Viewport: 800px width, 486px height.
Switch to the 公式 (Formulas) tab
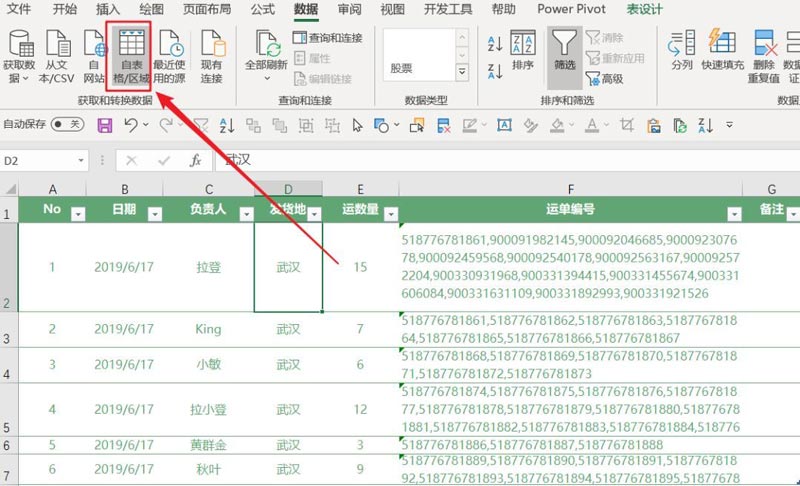263,9
